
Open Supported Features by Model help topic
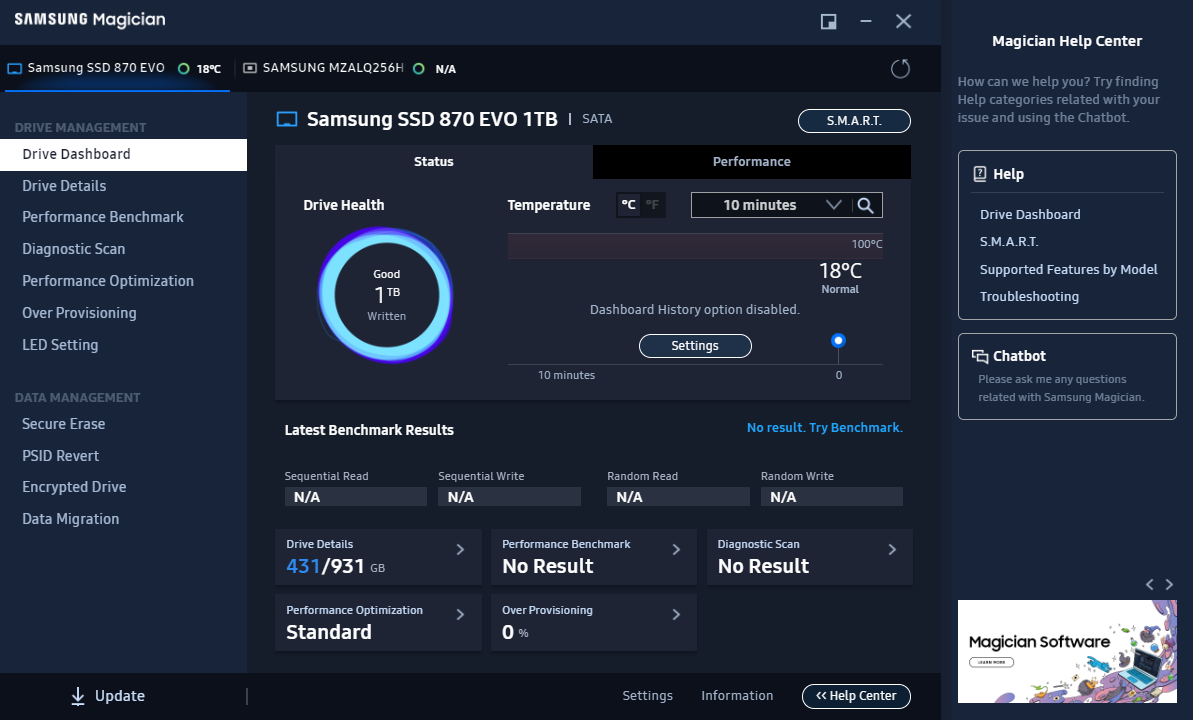click(1068, 269)
